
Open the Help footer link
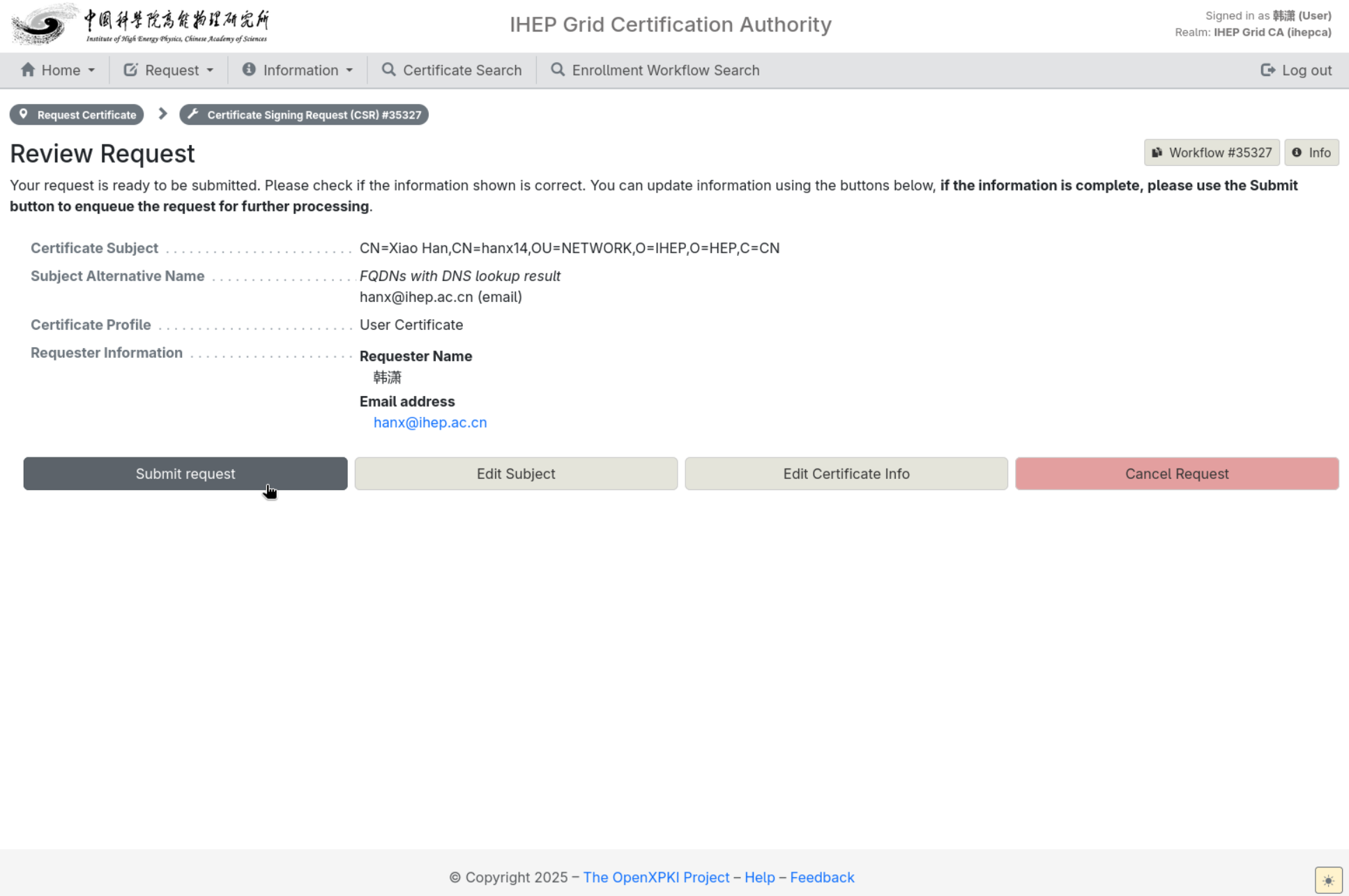click(760, 877)
